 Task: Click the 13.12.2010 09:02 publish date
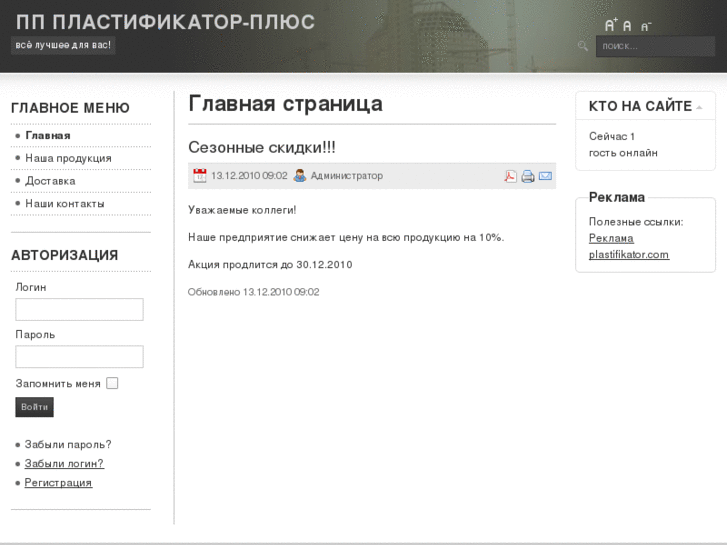click(249, 176)
